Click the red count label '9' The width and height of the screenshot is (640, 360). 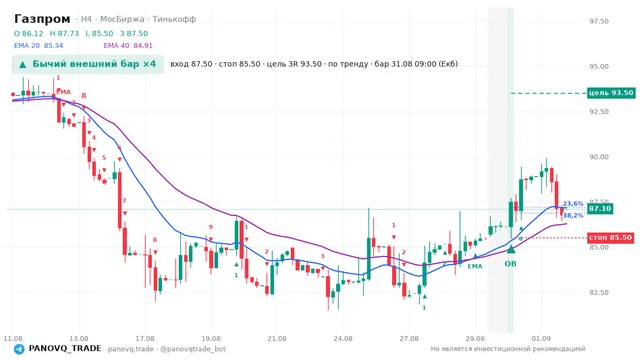pyautogui.click(x=211, y=227)
